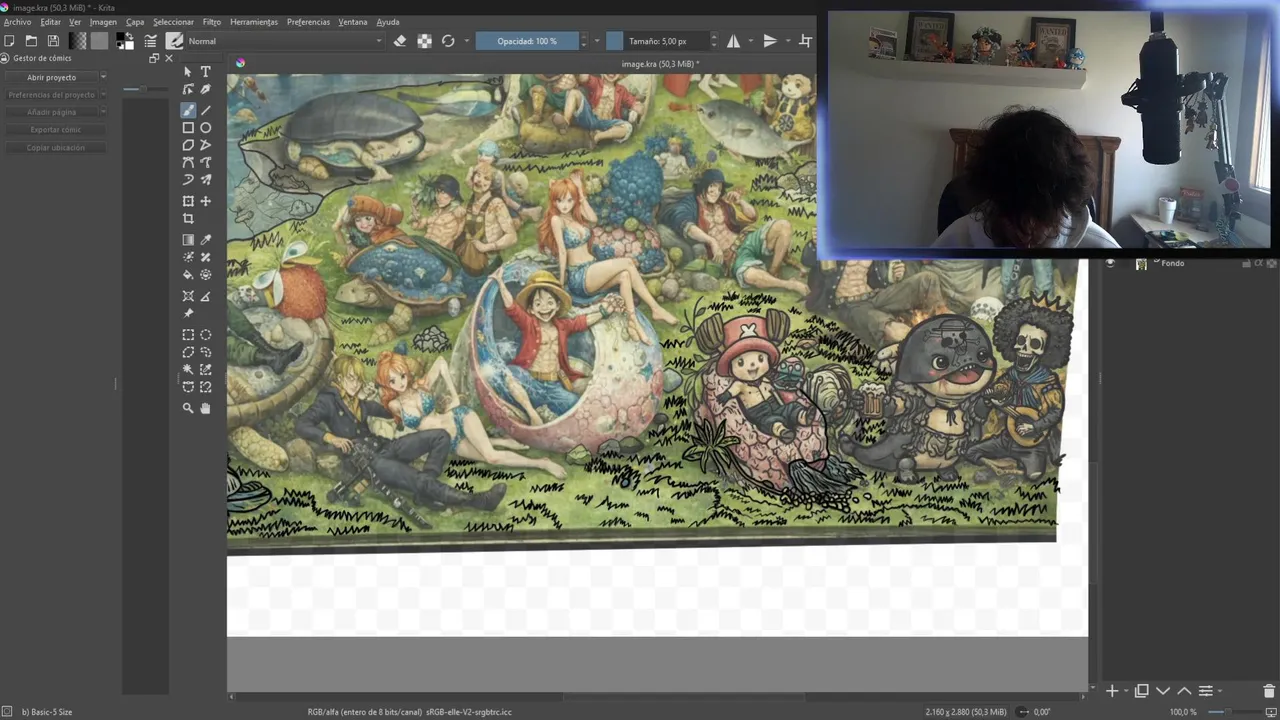The height and width of the screenshot is (720, 1280).
Task: Select the Multibrush tool
Action: 205,180
